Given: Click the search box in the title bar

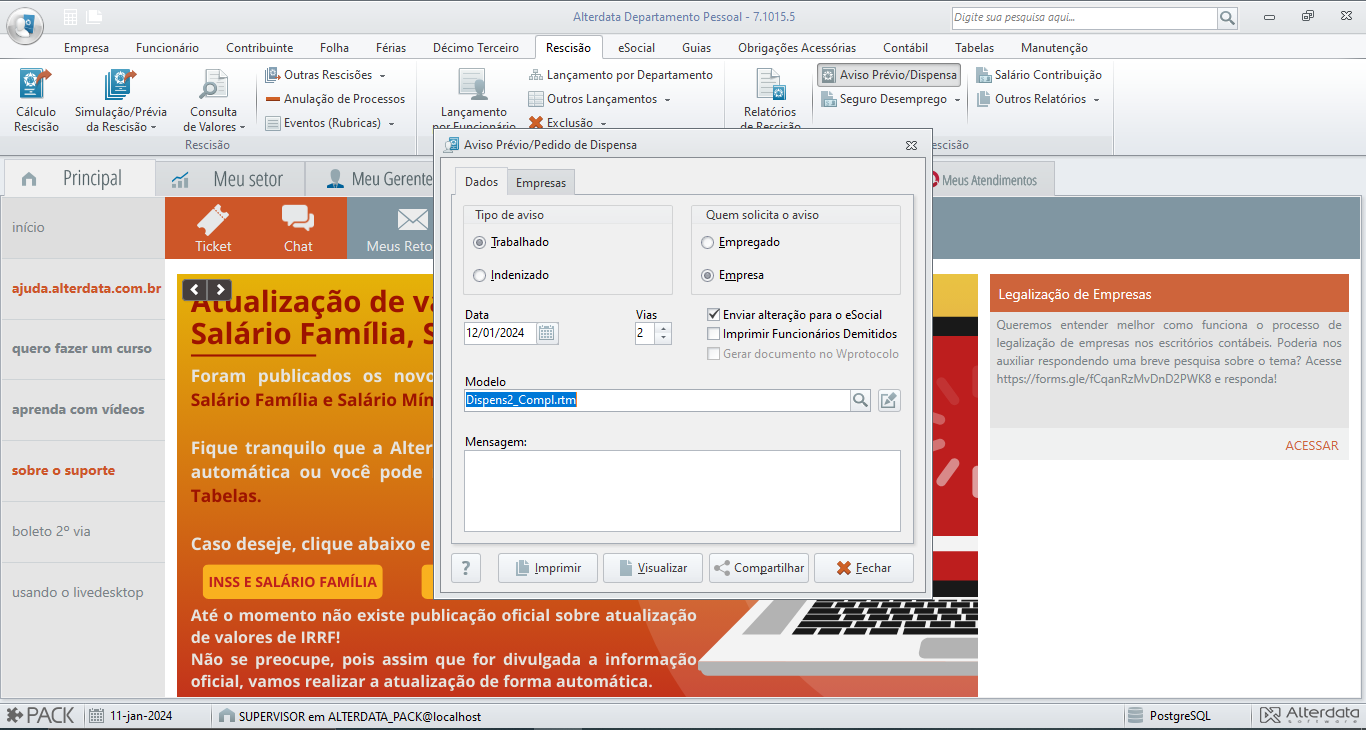Looking at the screenshot, I should pyautogui.click(x=1084, y=18).
